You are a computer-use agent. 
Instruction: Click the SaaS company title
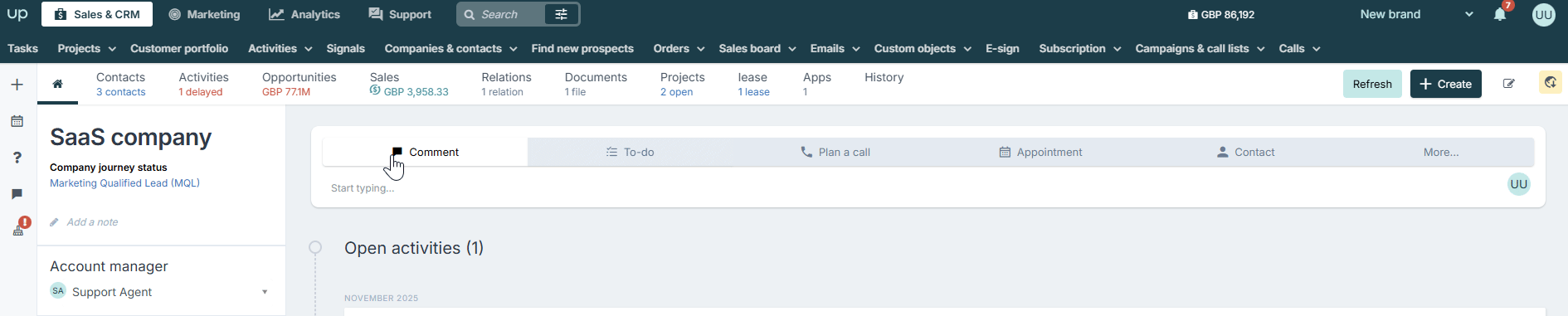tap(130, 137)
